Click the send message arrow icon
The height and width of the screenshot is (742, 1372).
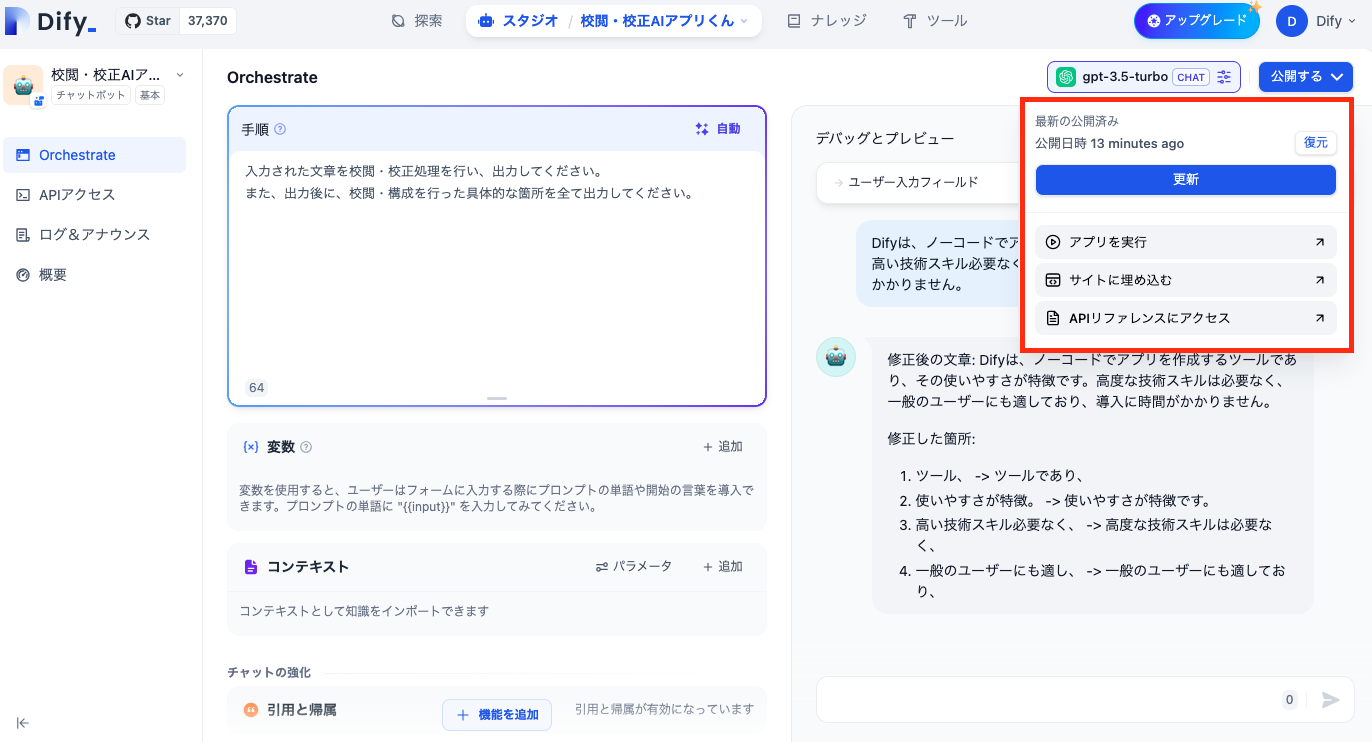coord(1330,700)
